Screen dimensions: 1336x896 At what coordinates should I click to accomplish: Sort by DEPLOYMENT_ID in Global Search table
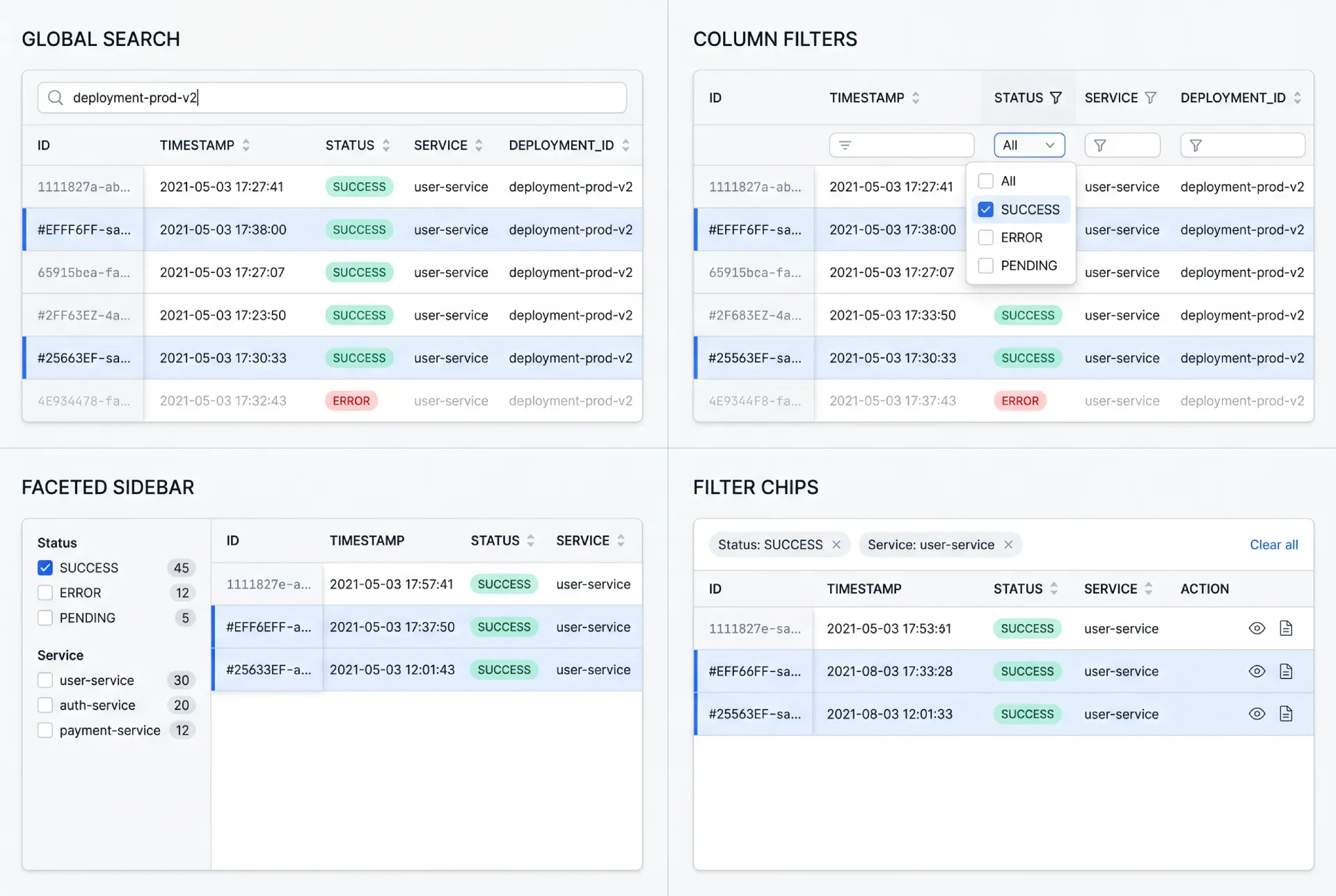[x=626, y=145]
